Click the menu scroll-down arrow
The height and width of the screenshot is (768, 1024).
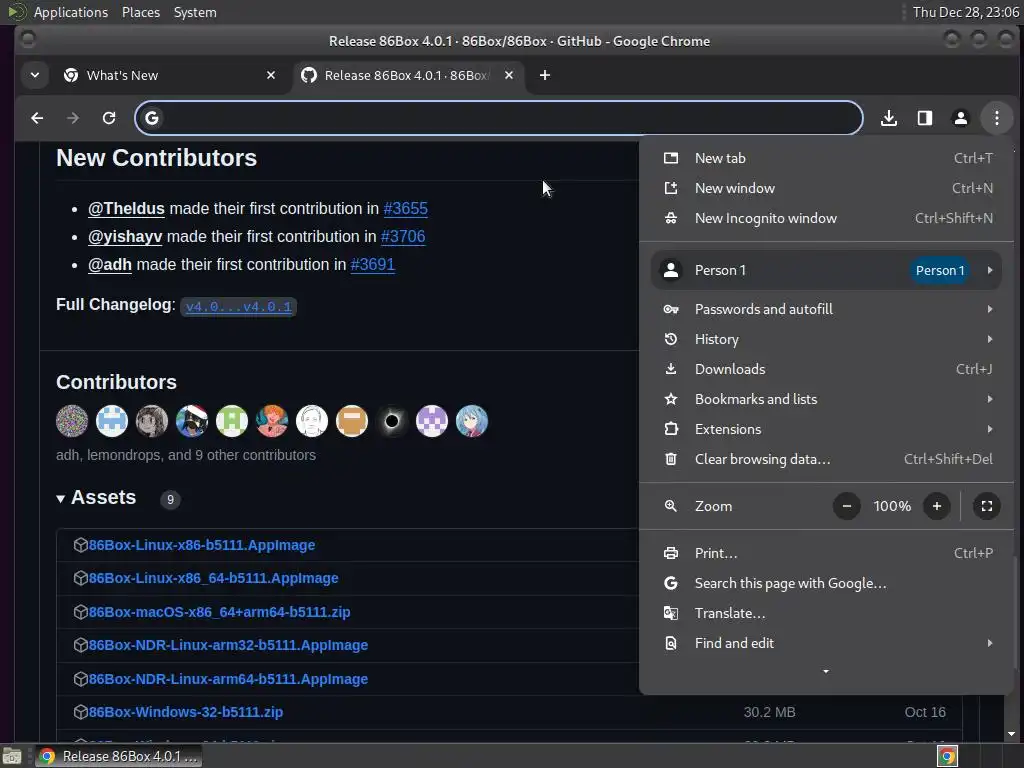(826, 671)
